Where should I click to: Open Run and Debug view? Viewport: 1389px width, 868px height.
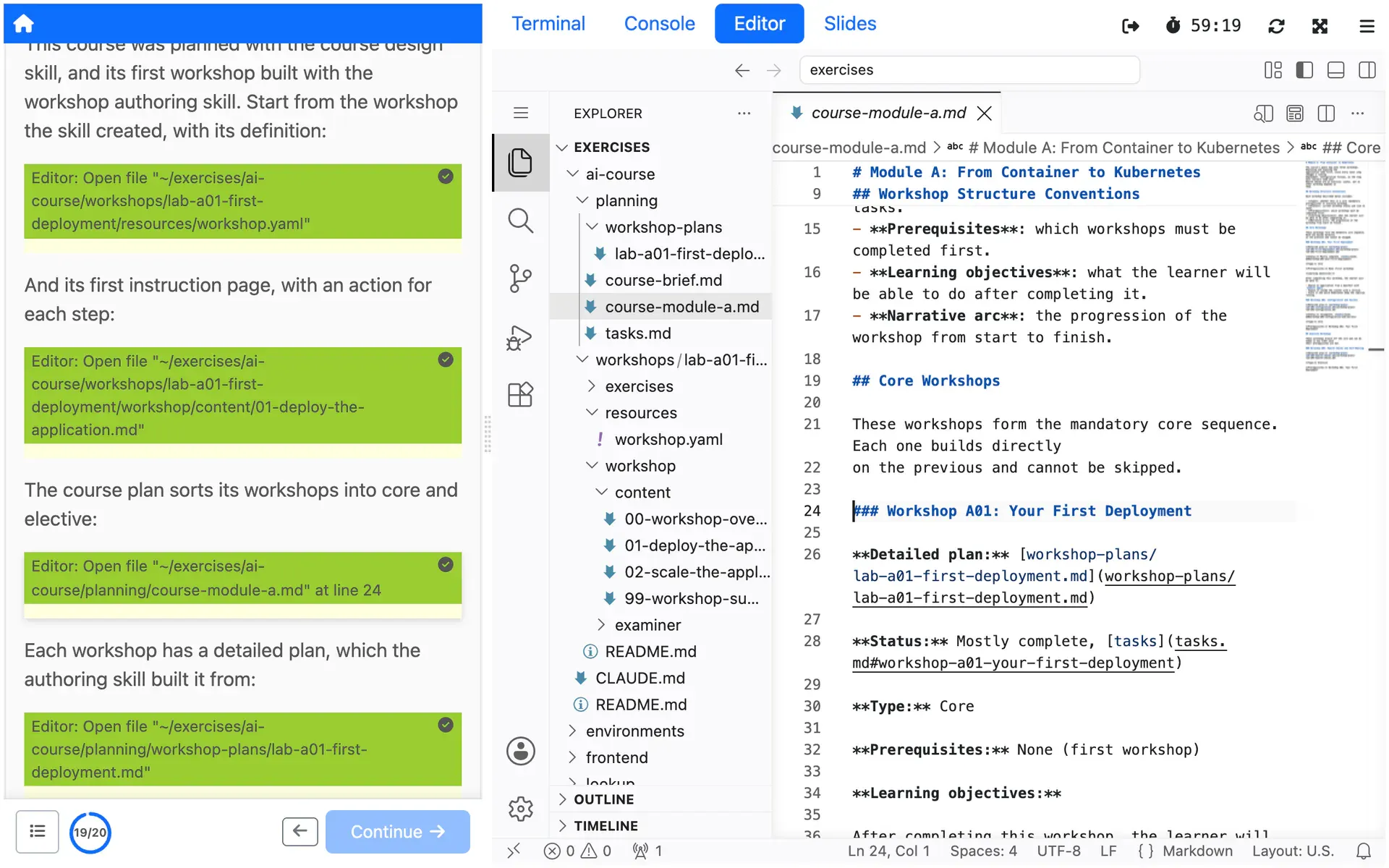pyautogui.click(x=520, y=337)
